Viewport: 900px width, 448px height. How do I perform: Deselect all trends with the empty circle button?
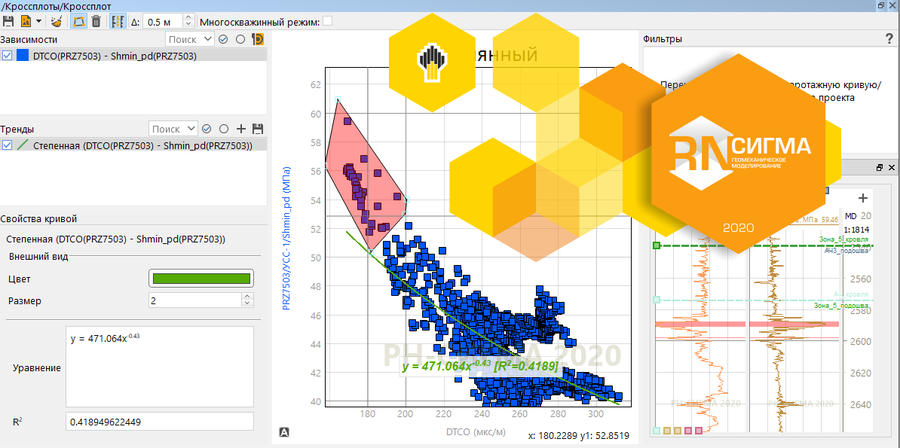[x=223, y=129]
